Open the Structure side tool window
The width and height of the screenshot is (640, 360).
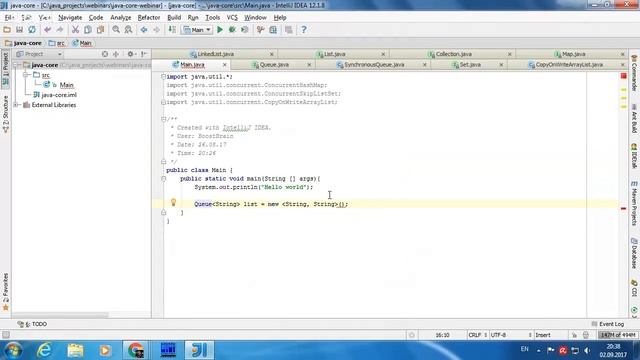[5, 114]
